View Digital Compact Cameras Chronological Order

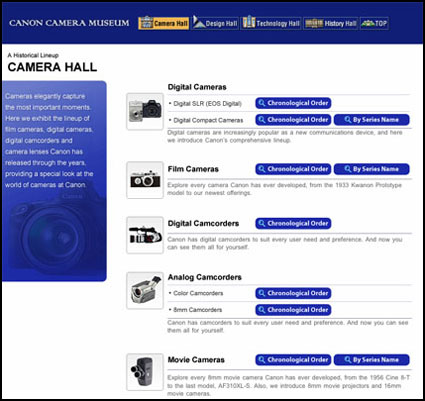(x=293, y=120)
